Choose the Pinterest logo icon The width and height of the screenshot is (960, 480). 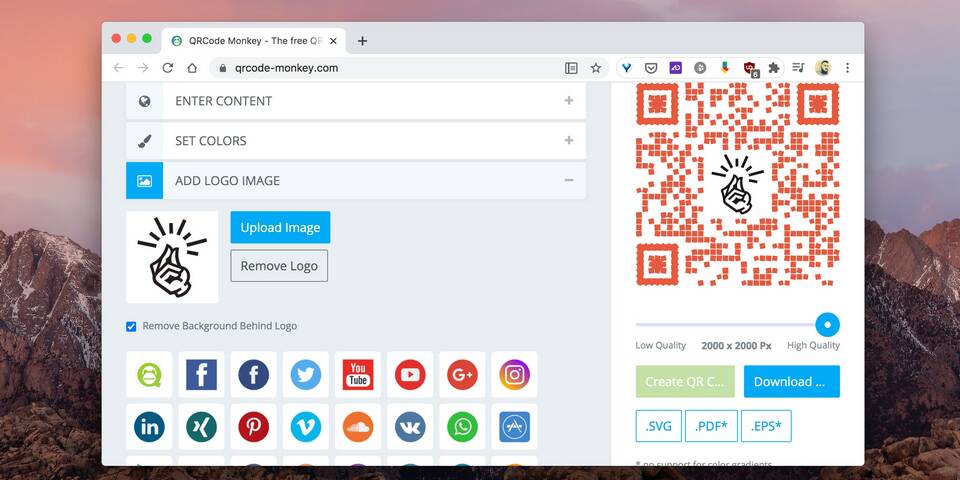254,427
